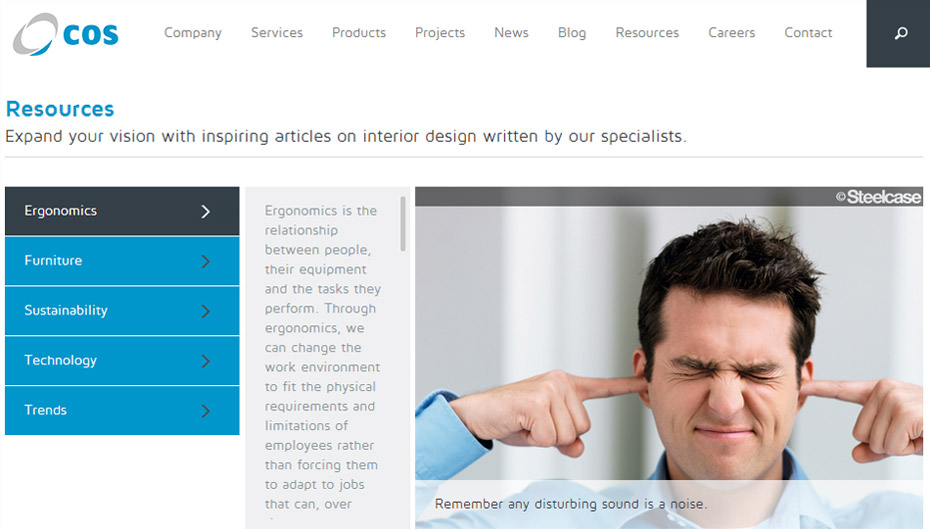Click the man covering ears image

click(668, 358)
